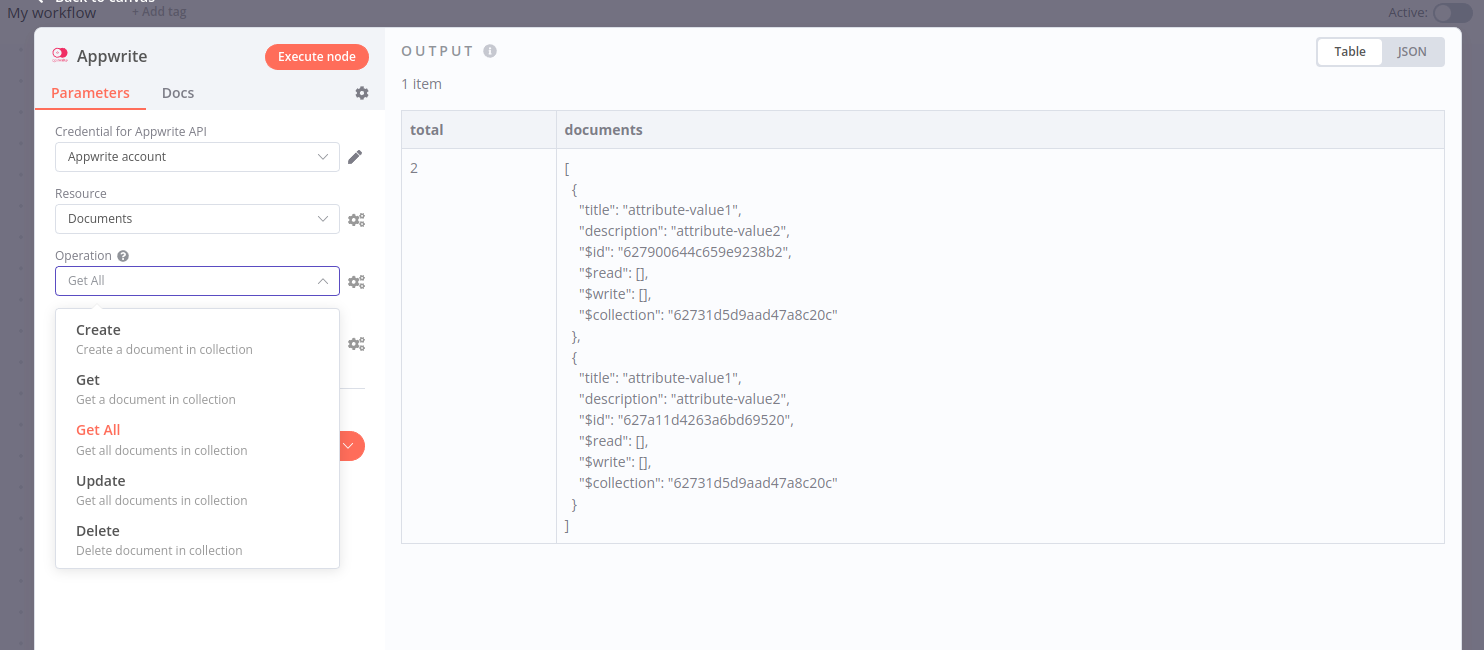Click the id value 627900644c659e9238b2
The width and height of the screenshot is (1484, 650).
pos(704,252)
